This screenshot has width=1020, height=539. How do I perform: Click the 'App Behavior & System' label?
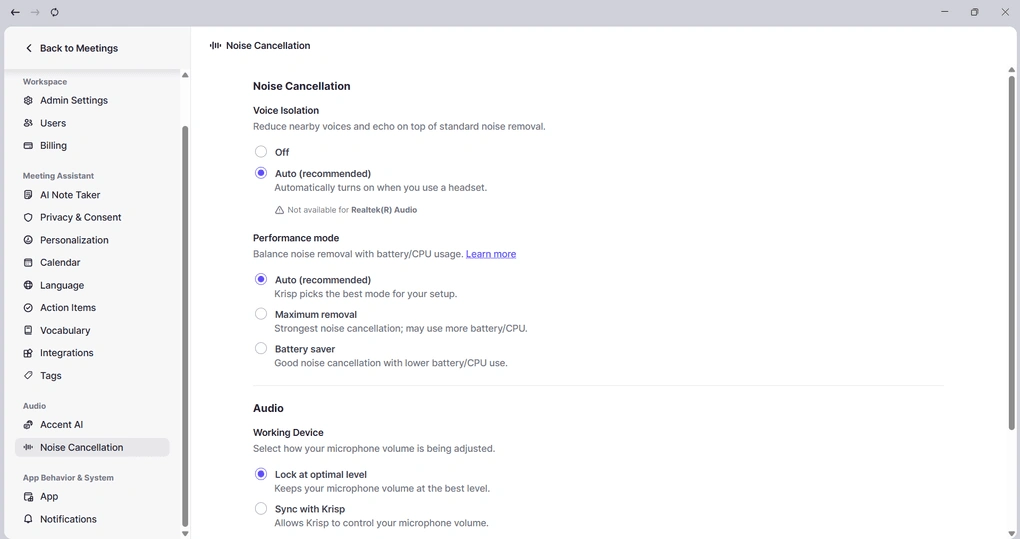[x=68, y=477]
